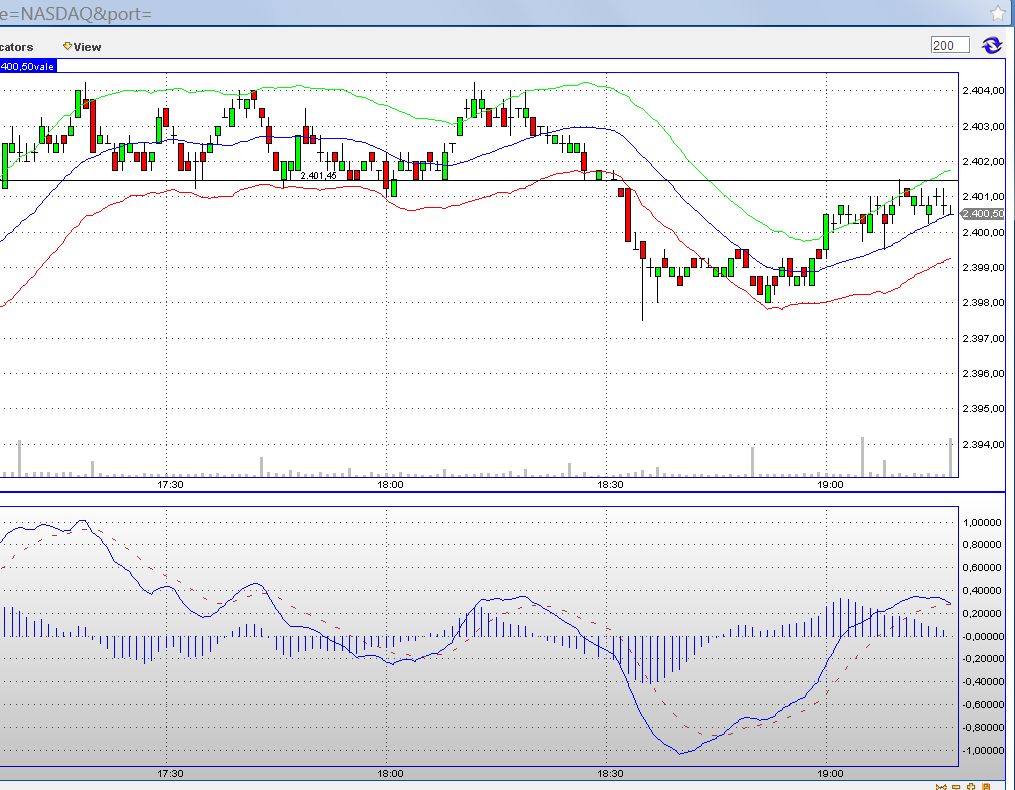Viewport: 1015px width, 790px height.
Task: Click the yellow diamond icon beside View
Action: tap(66, 46)
